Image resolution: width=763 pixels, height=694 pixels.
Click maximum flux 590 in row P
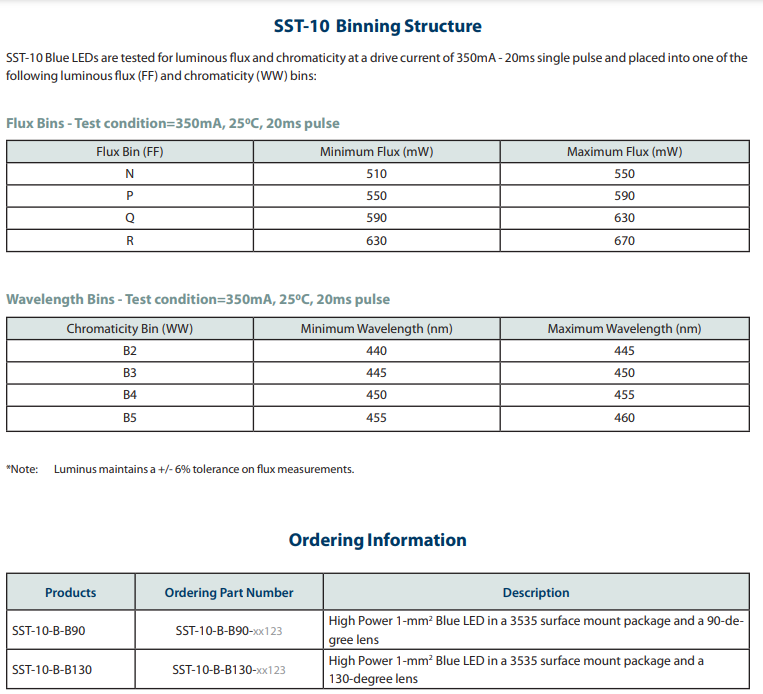pos(625,196)
